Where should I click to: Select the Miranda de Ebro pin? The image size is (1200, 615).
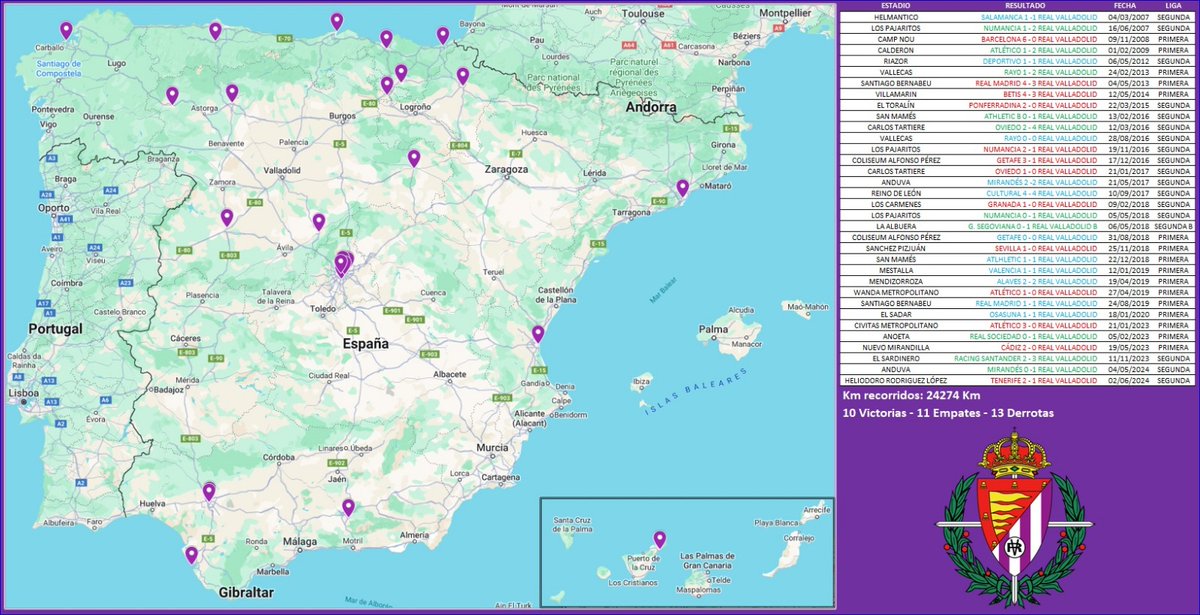pos(387,85)
